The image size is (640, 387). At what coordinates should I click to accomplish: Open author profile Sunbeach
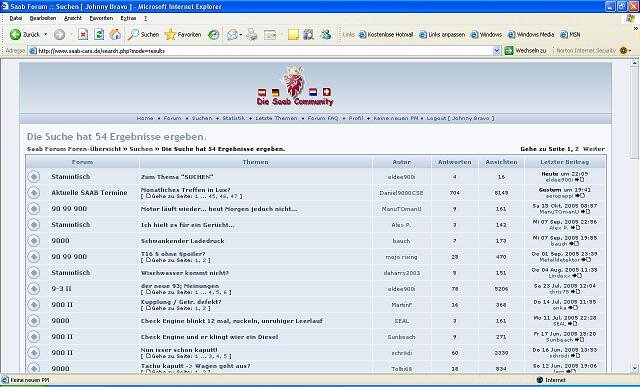pos(401,337)
